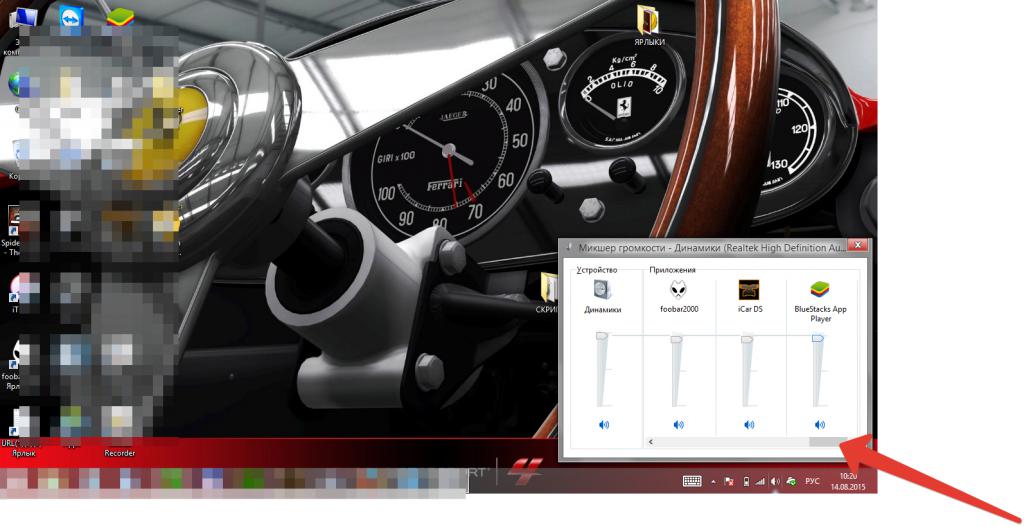
Task: Click the Action Center flag icon
Action: 729,481
